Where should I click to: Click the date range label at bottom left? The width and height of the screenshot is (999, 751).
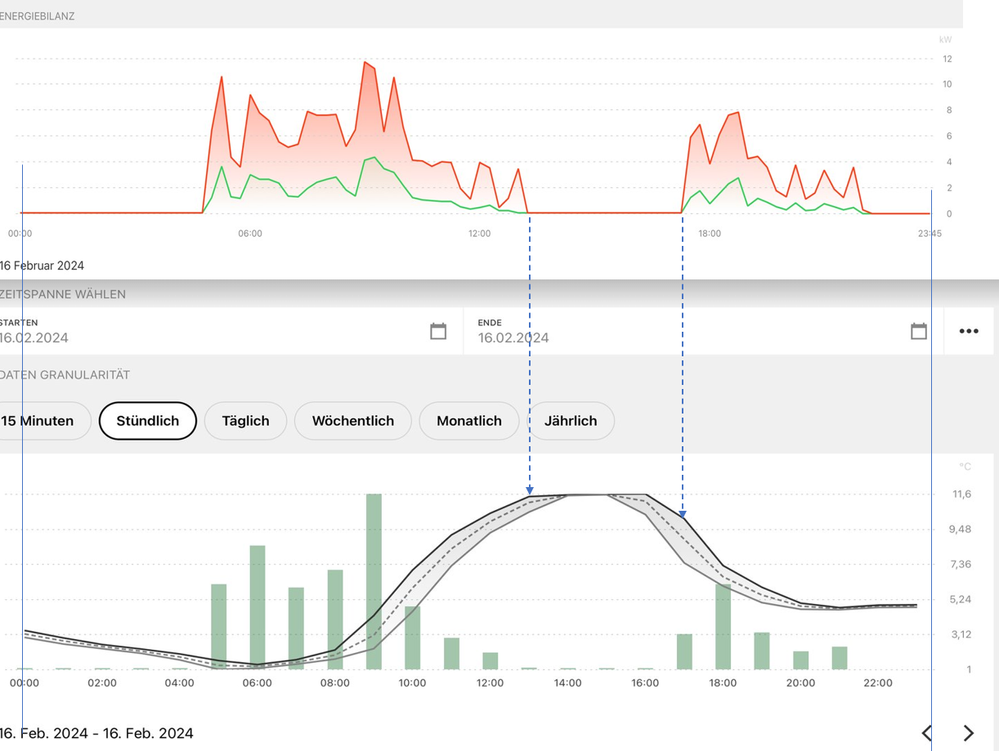97,733
